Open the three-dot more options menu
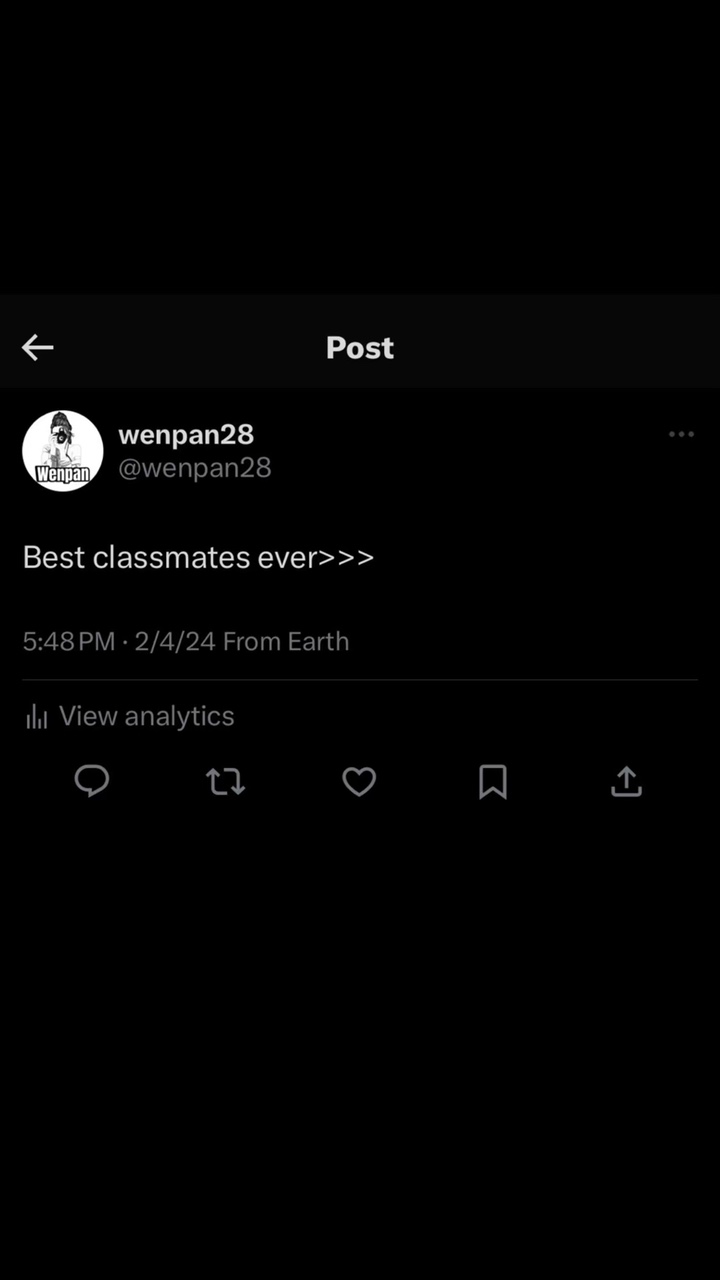 [681, 434]
